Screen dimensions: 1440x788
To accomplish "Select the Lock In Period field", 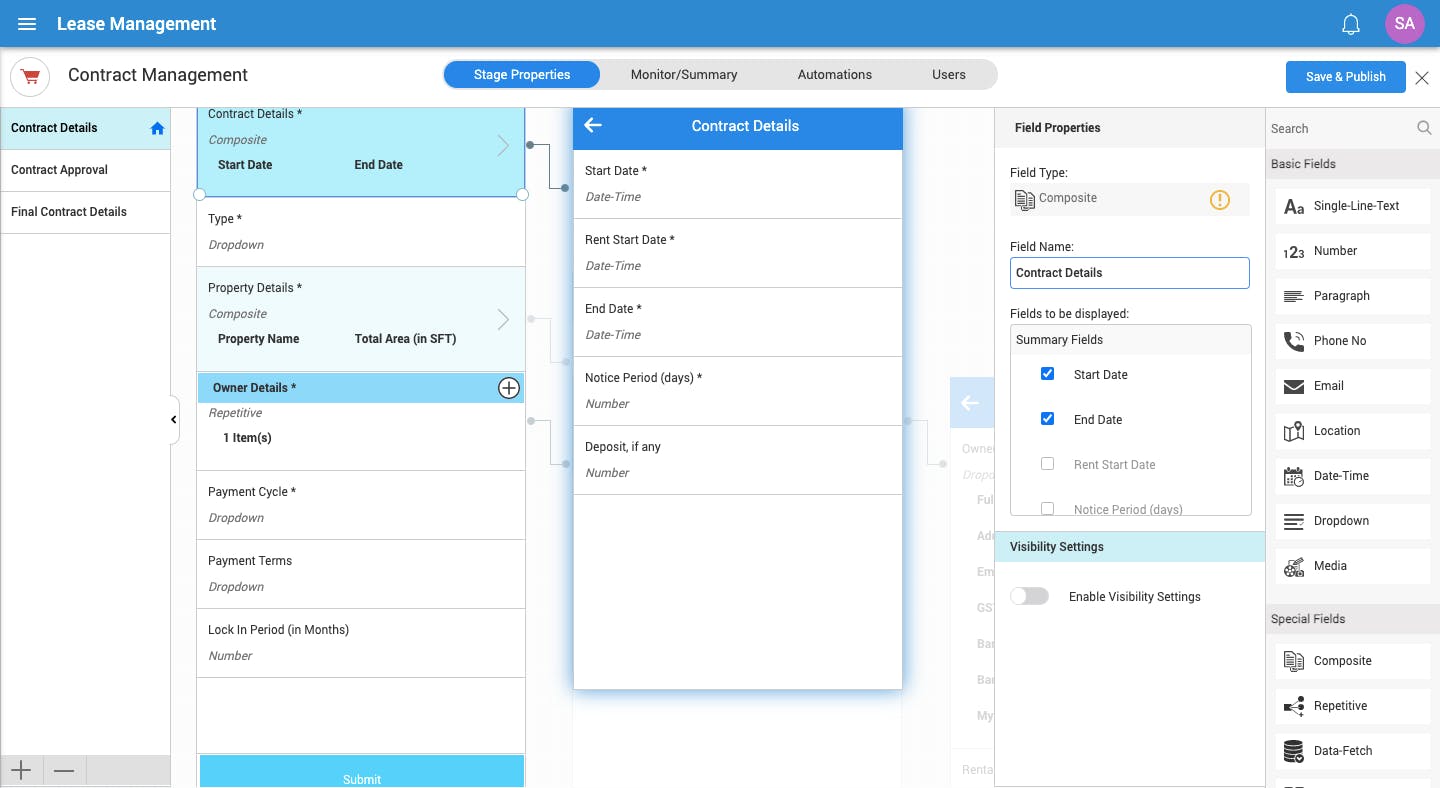I will (361, 643).
